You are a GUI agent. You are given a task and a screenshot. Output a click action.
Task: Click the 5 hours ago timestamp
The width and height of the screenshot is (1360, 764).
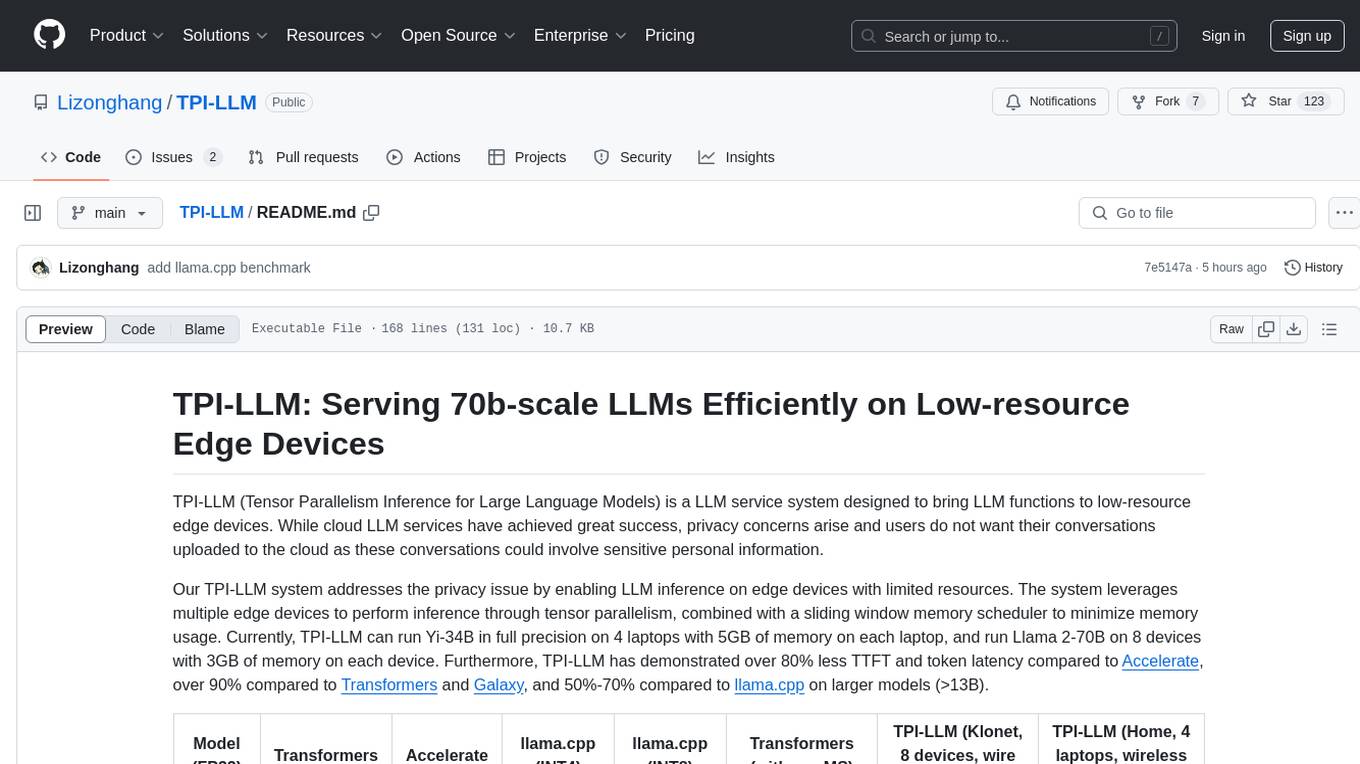tap(1234, 268)
